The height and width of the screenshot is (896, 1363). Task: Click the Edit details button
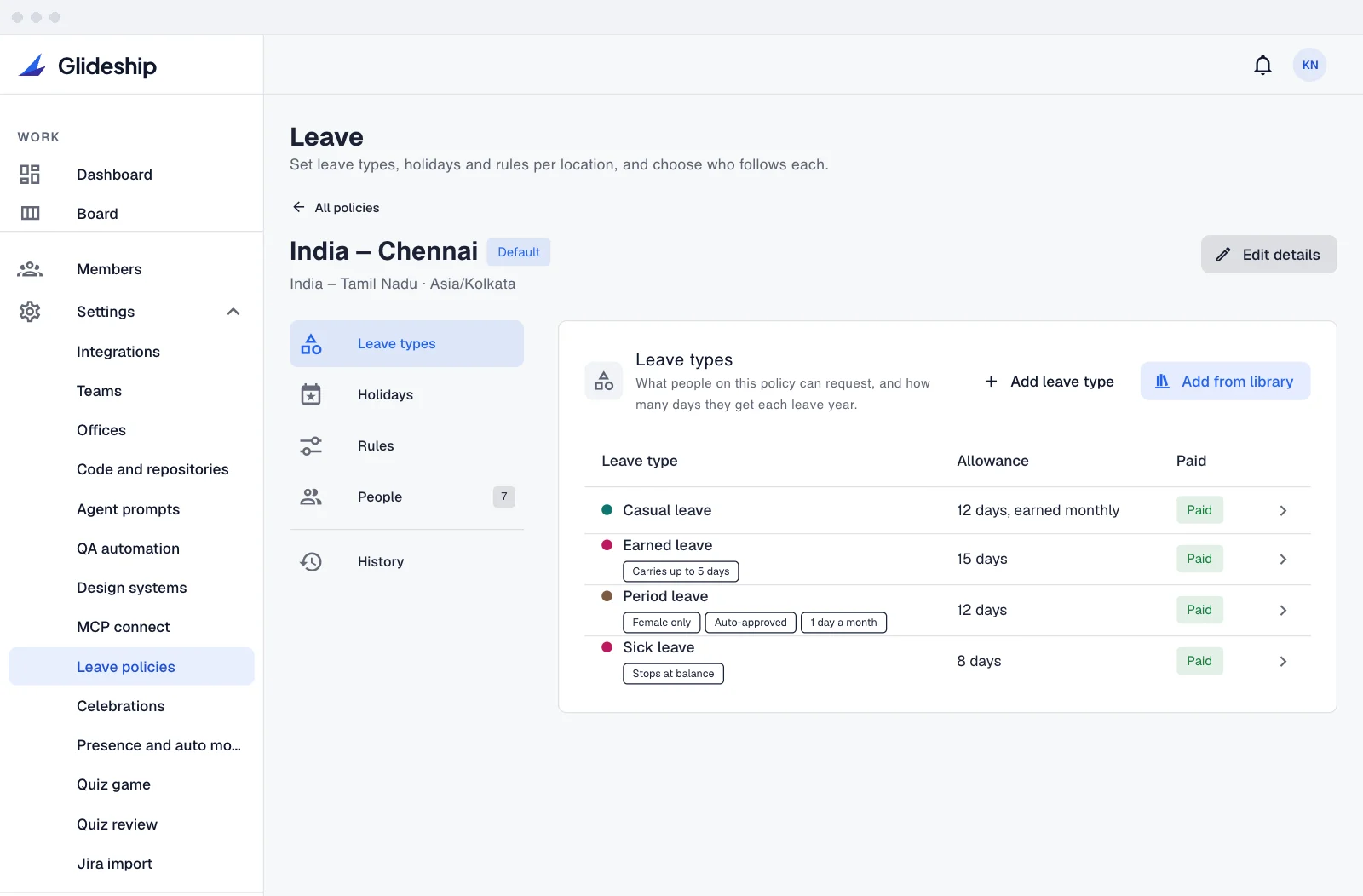click(x=1268, y=255)
